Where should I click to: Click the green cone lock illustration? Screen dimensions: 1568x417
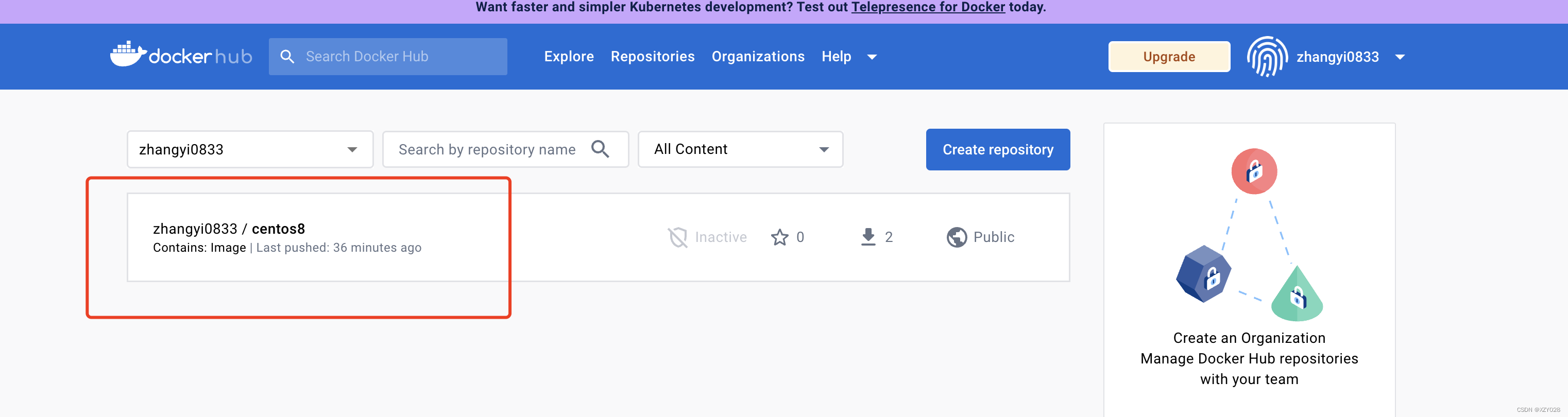[1297, 293]
